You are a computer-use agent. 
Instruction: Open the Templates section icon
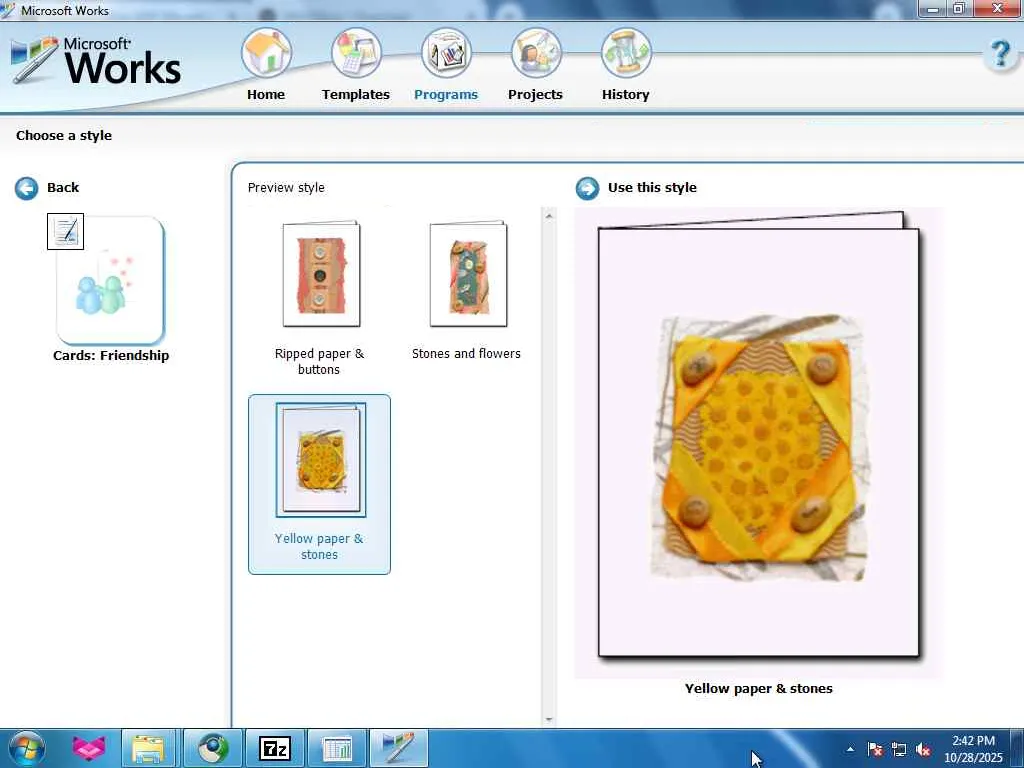pyautogui.click(x=356, y=53)
